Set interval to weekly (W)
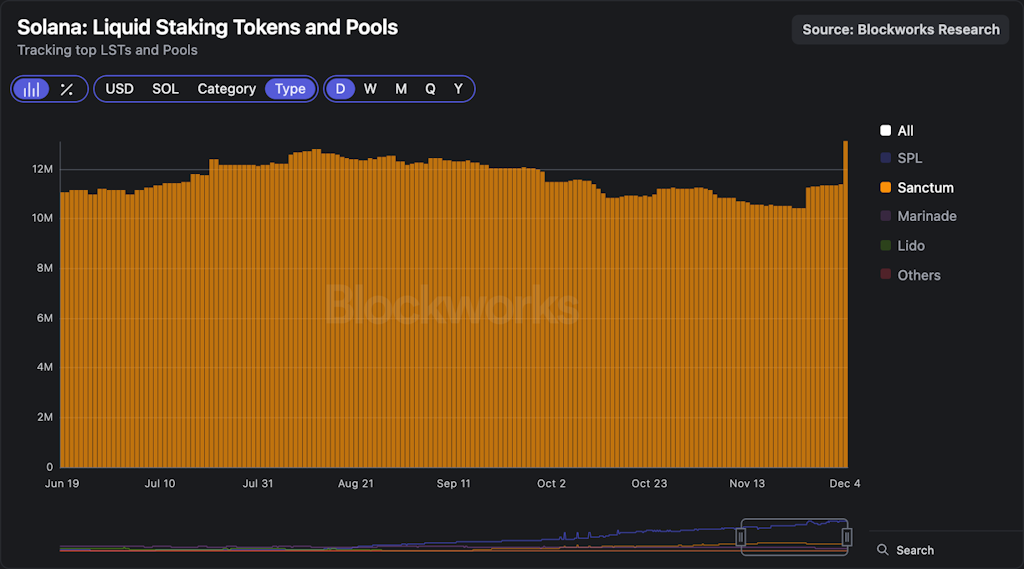The width and height of the screenshot is (1024, 569). tap(370, 89)
